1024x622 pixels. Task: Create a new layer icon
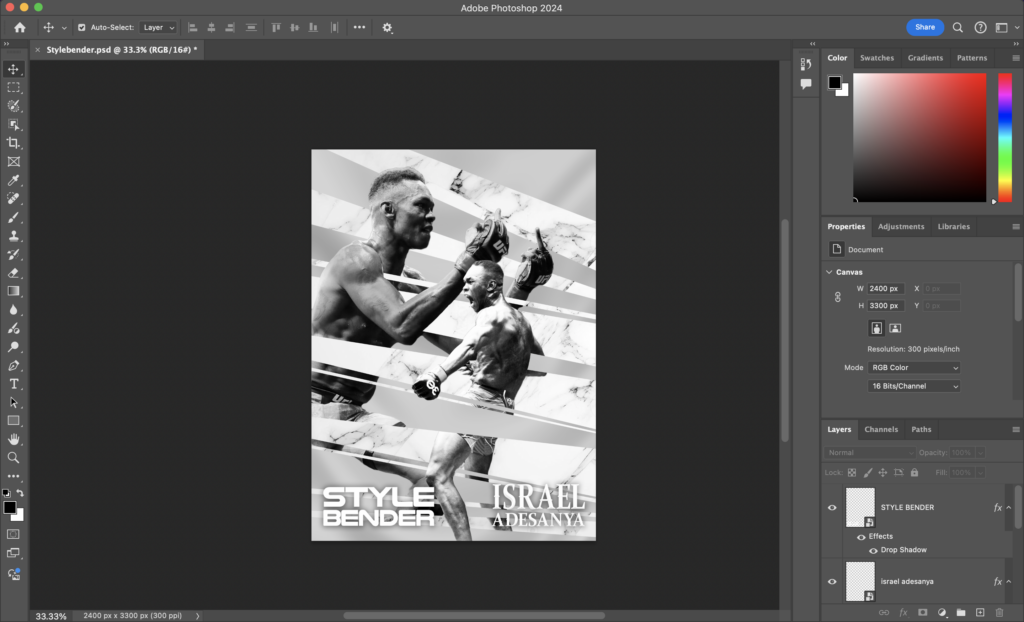980,612
